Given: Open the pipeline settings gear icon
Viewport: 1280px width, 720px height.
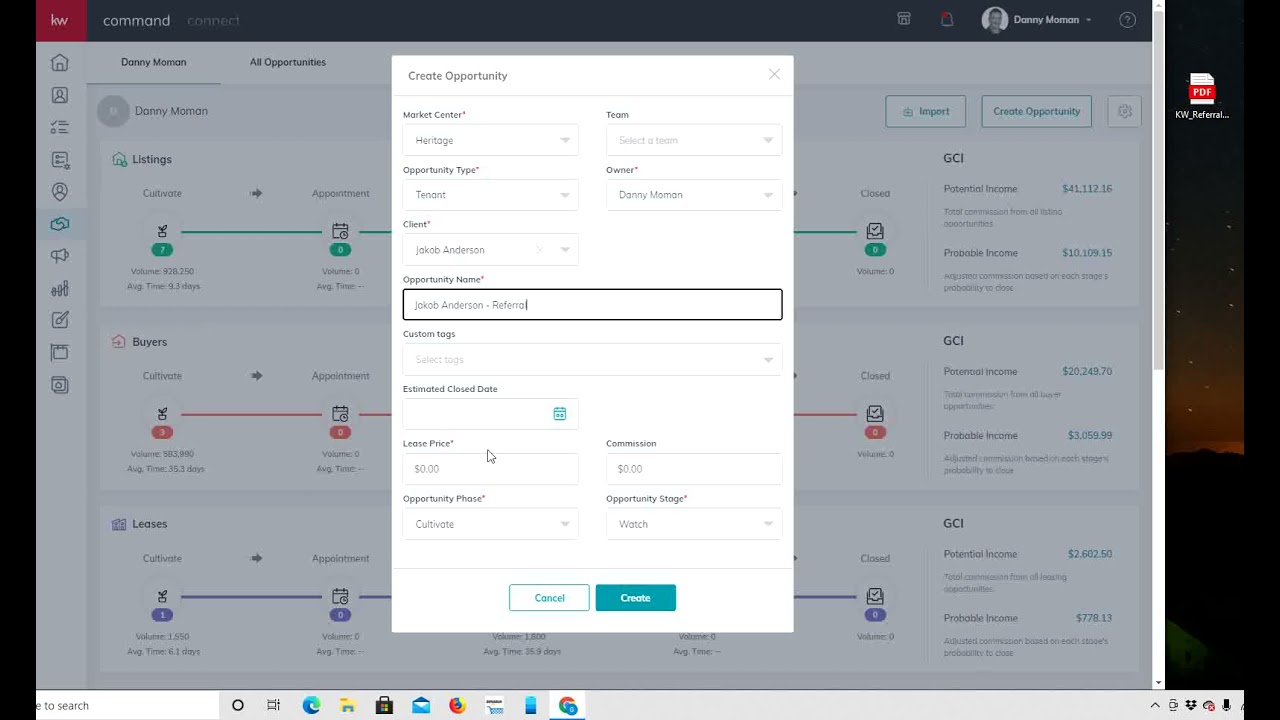Looking at the screenshot, I should tap(1124, 111).
